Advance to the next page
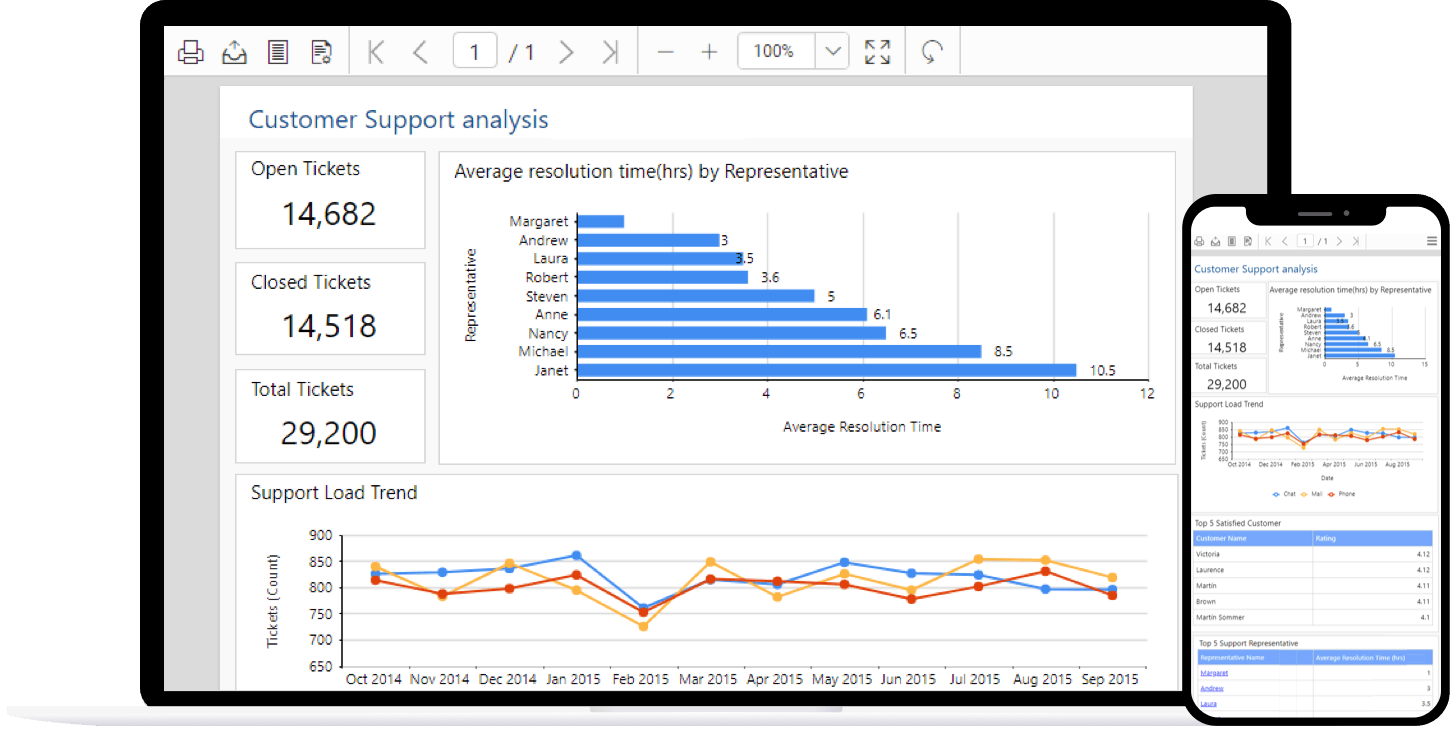Image resolution: width=1456 pixels, height=730 pixels. pyautogui.click(x=566, y=51)
